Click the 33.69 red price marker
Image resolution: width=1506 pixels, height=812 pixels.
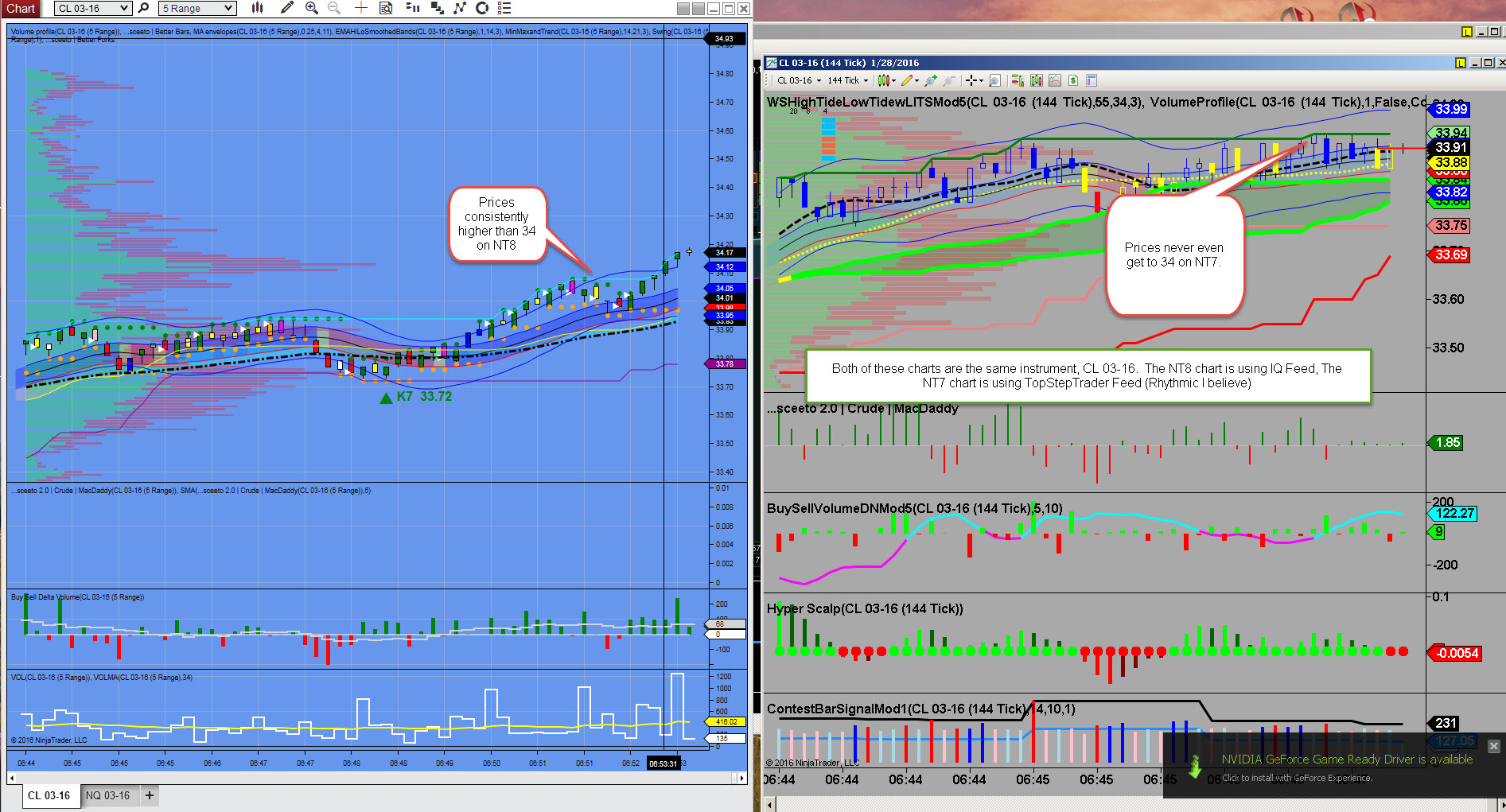click(1450, 255)
